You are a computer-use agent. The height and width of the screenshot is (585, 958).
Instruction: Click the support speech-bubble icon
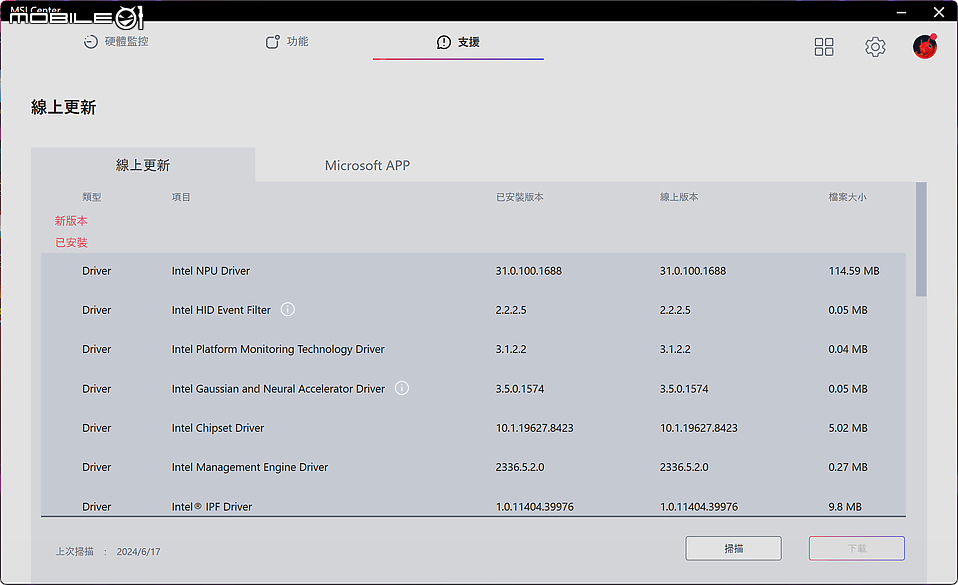[444, 42]
